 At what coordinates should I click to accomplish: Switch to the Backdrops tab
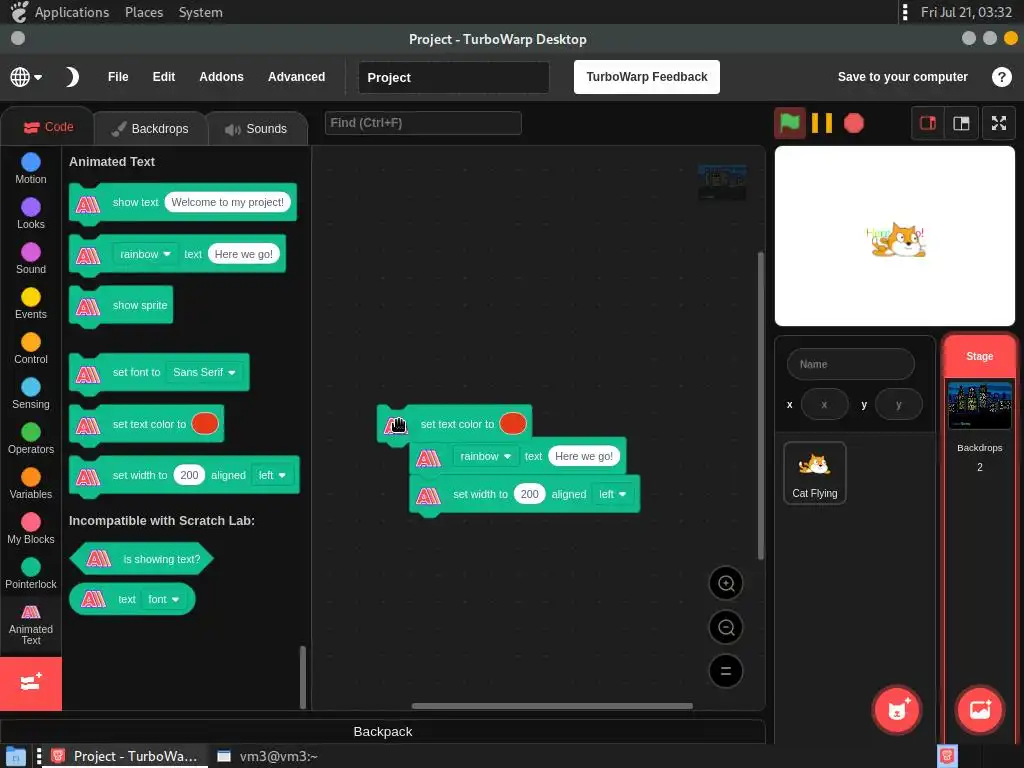point(151,129)
